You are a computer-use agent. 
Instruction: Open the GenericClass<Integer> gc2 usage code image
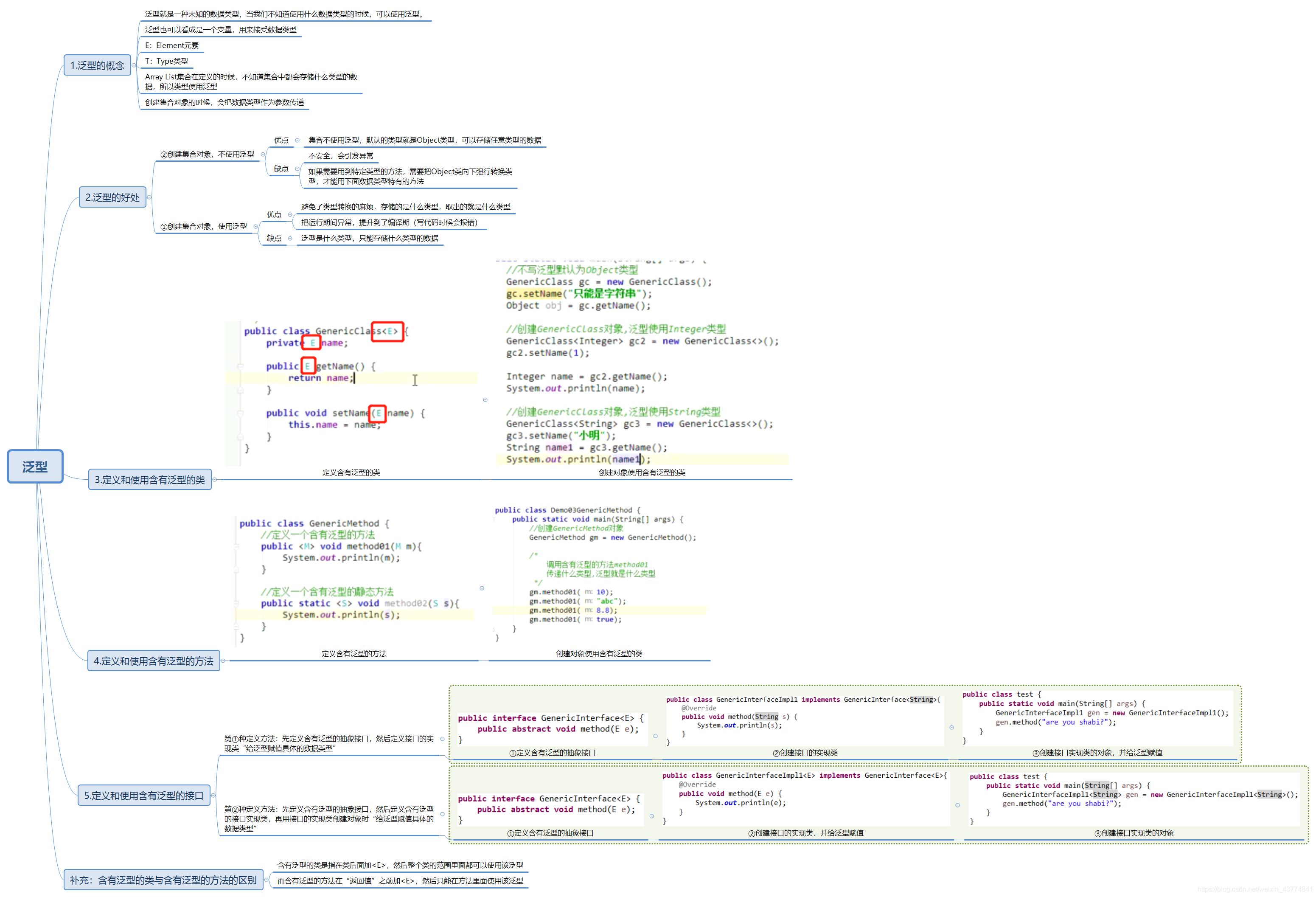point(642,363)
